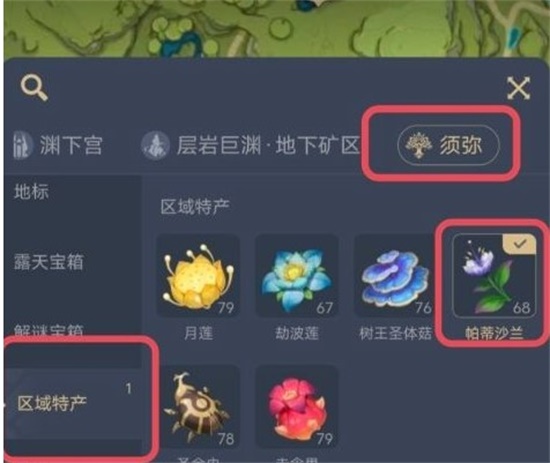
Task: Select the 须弥 region tab
Action: [448, 145]
